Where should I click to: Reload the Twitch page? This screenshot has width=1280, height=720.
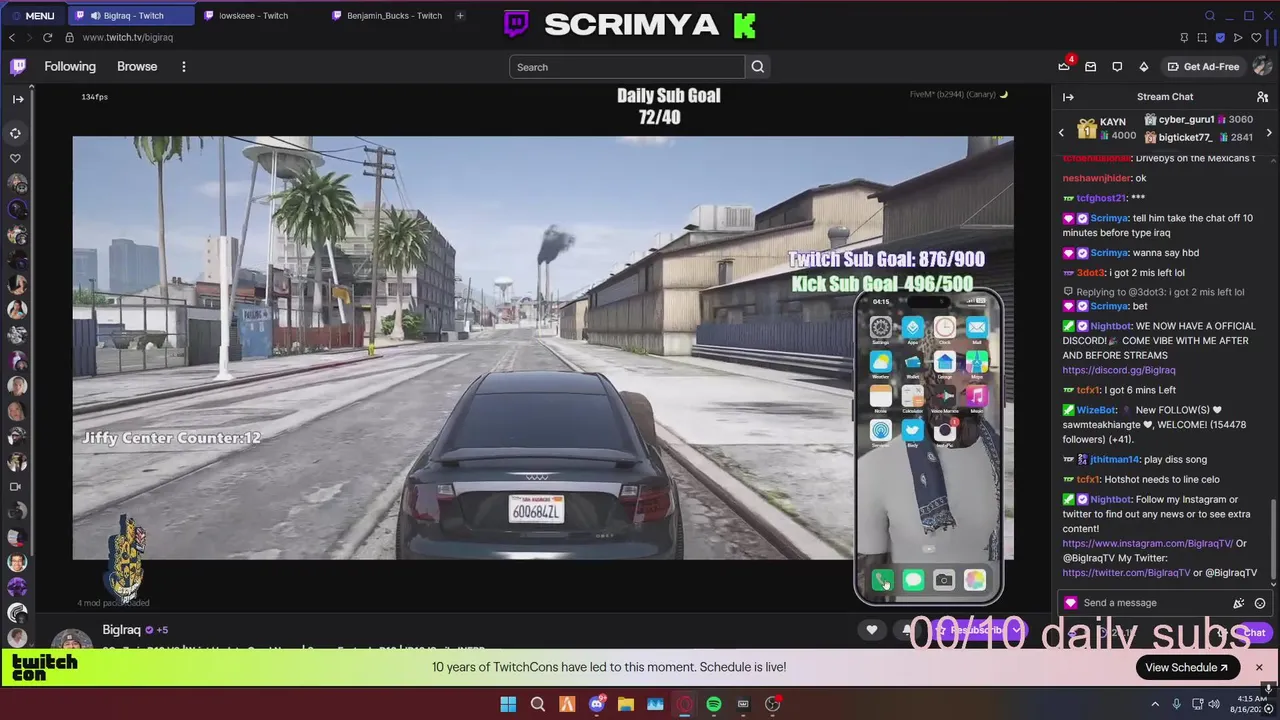point(47,37)
